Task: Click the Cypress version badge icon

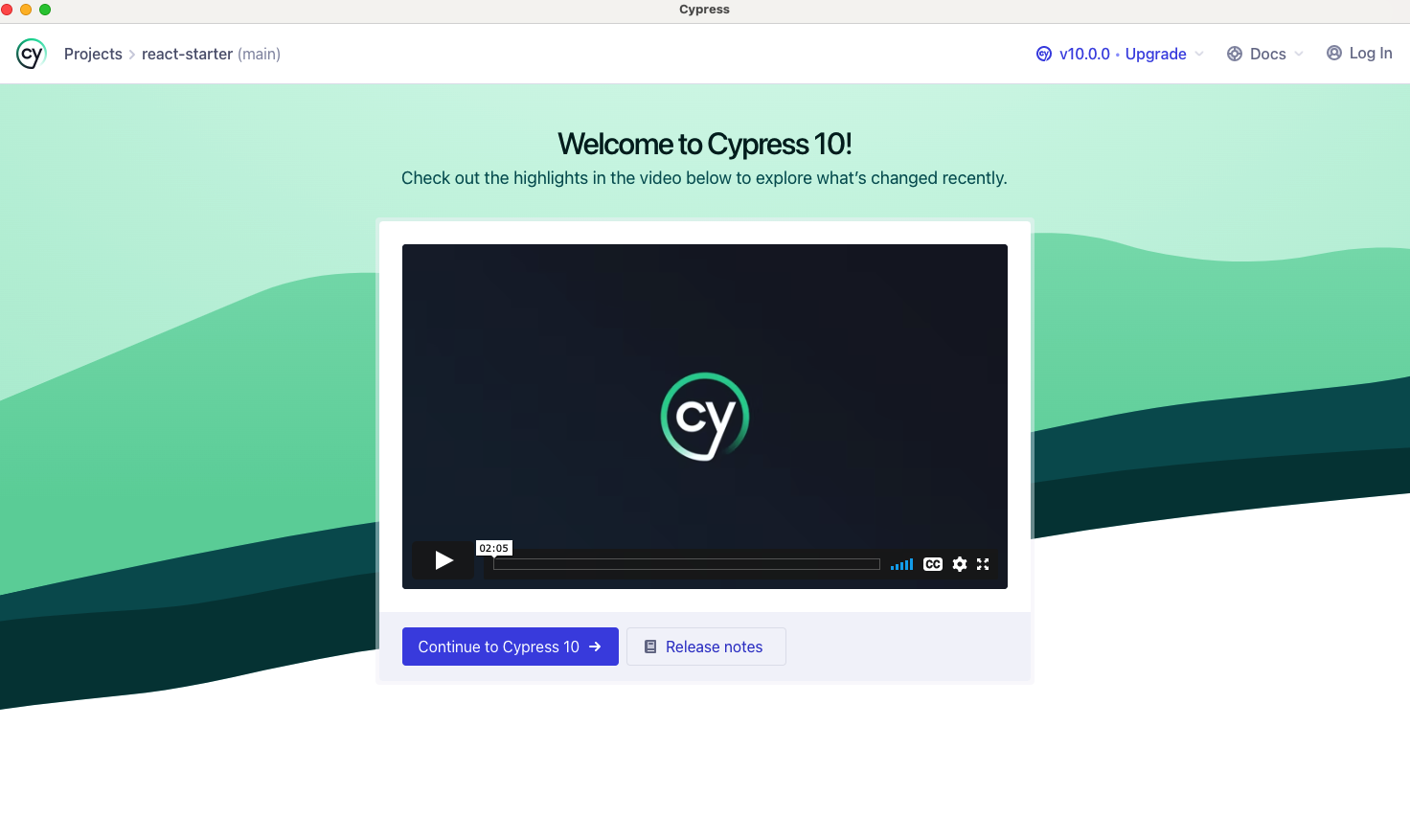Action: coord(1044,54)
